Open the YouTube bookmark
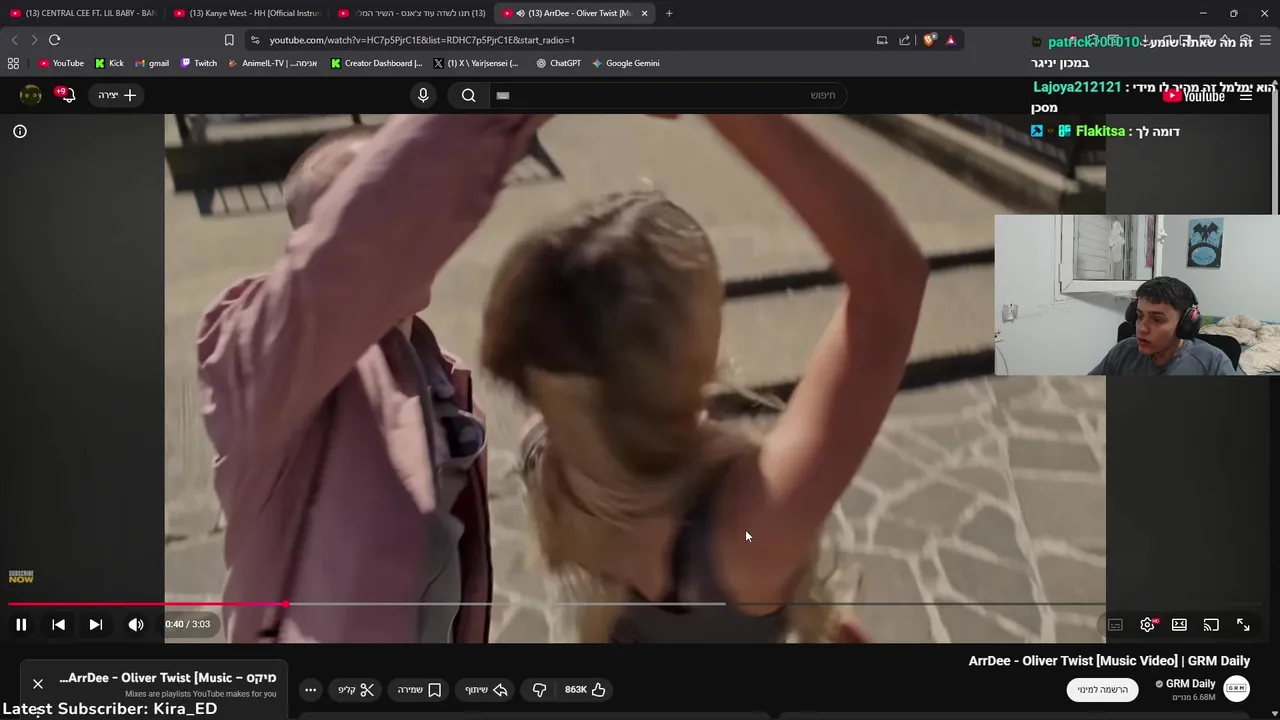The width and height of the screenshot is (1280, 720). point(61,63)
